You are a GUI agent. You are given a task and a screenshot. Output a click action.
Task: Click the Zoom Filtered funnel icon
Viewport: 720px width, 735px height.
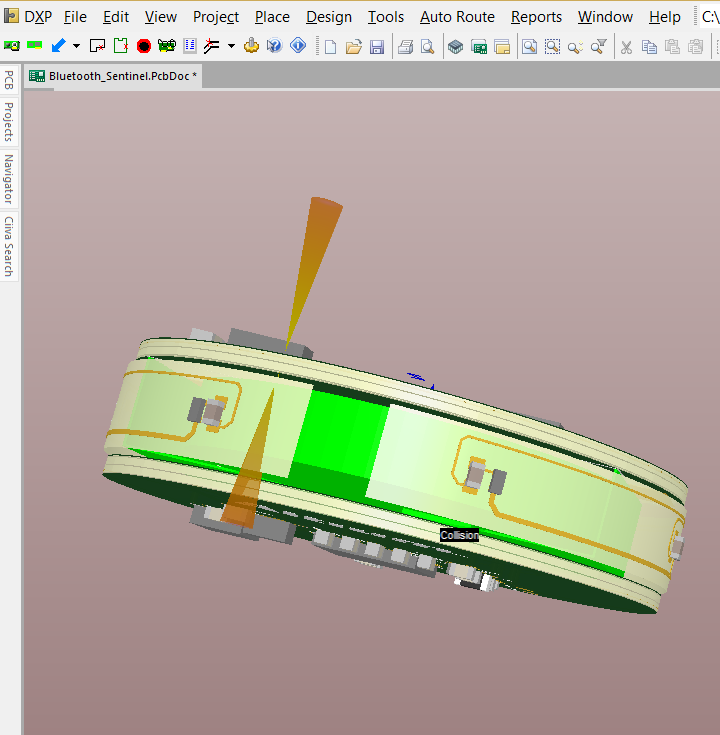coord(599,46)
